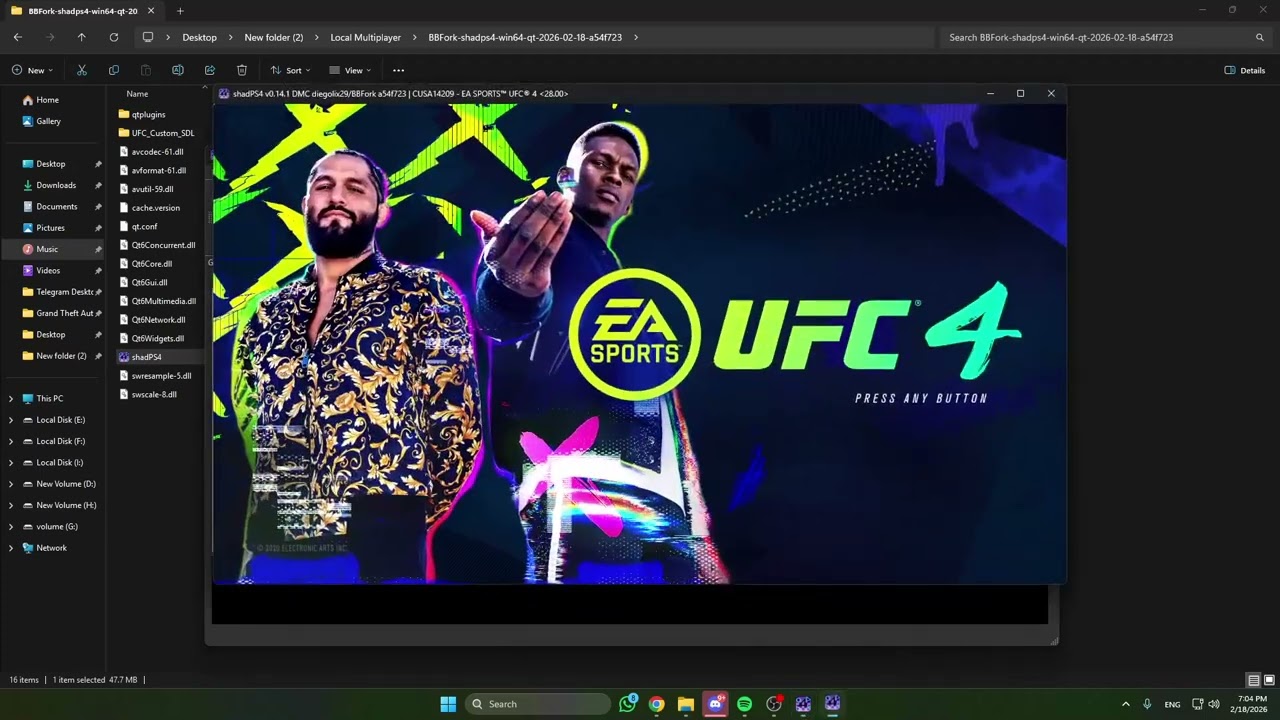Select Music in the navigation pane

53,249
